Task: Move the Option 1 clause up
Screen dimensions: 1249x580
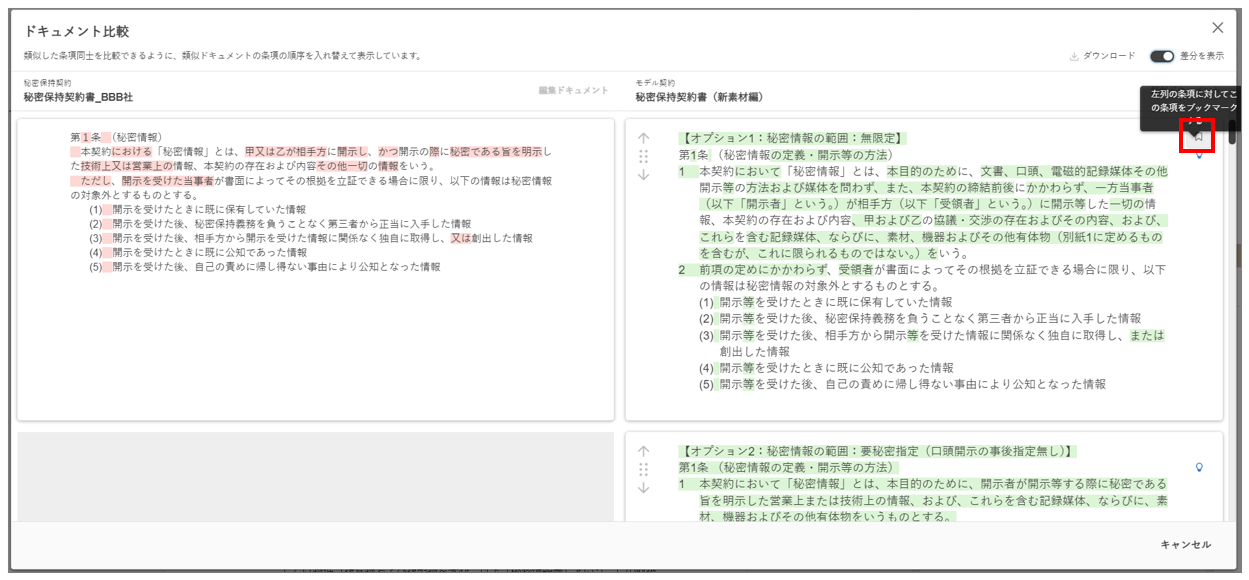Action: [643, 138]
